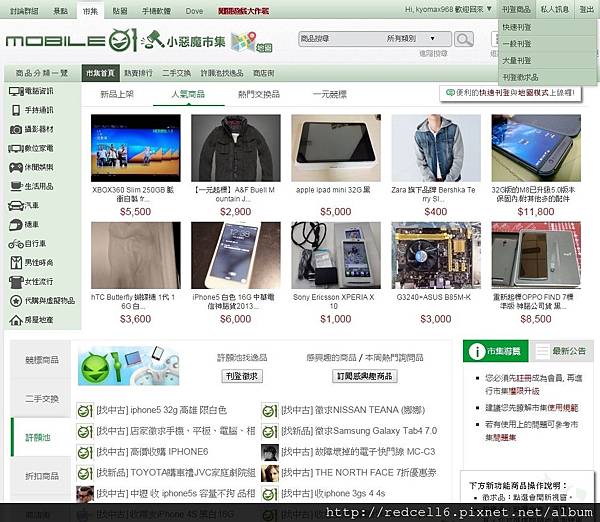
Task: Open the 刊登商品 dropdown menu
Action: click(x=516, y=10)
